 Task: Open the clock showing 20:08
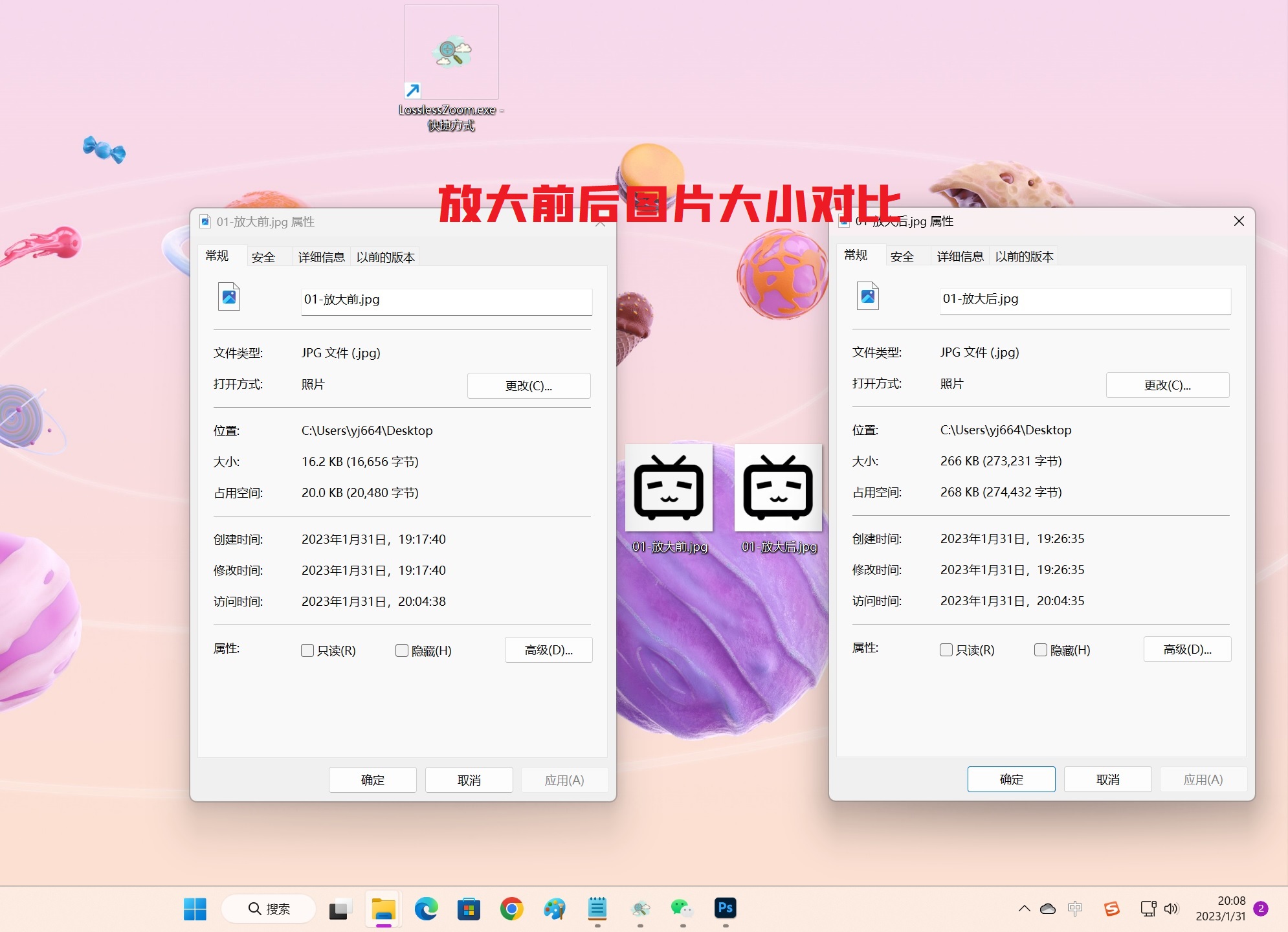click(x=1220, y=909)
